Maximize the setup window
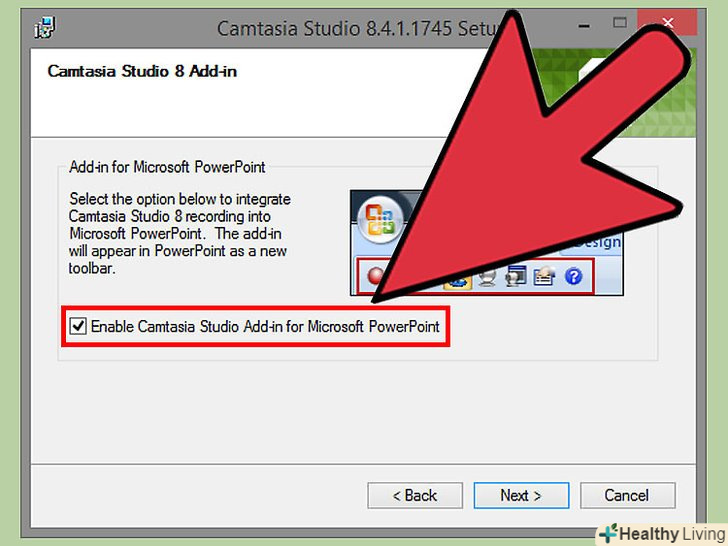Screen dimensions: 728x546 pyautogui.click(x=620, y=22)
